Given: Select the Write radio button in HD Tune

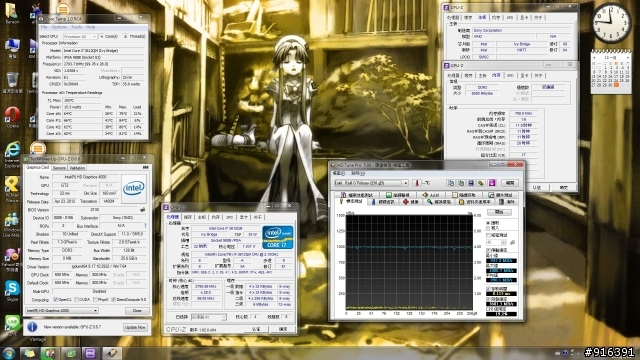Looking at the screenshot, I should pos(488,228).
